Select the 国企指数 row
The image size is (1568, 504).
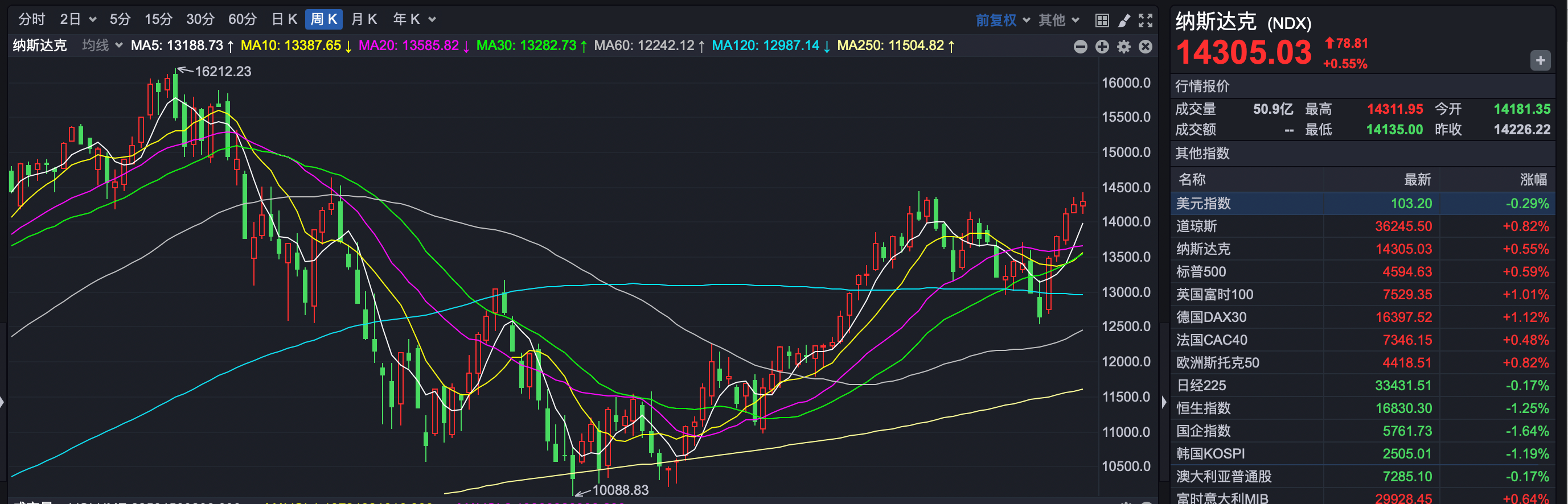[1362, 431]
